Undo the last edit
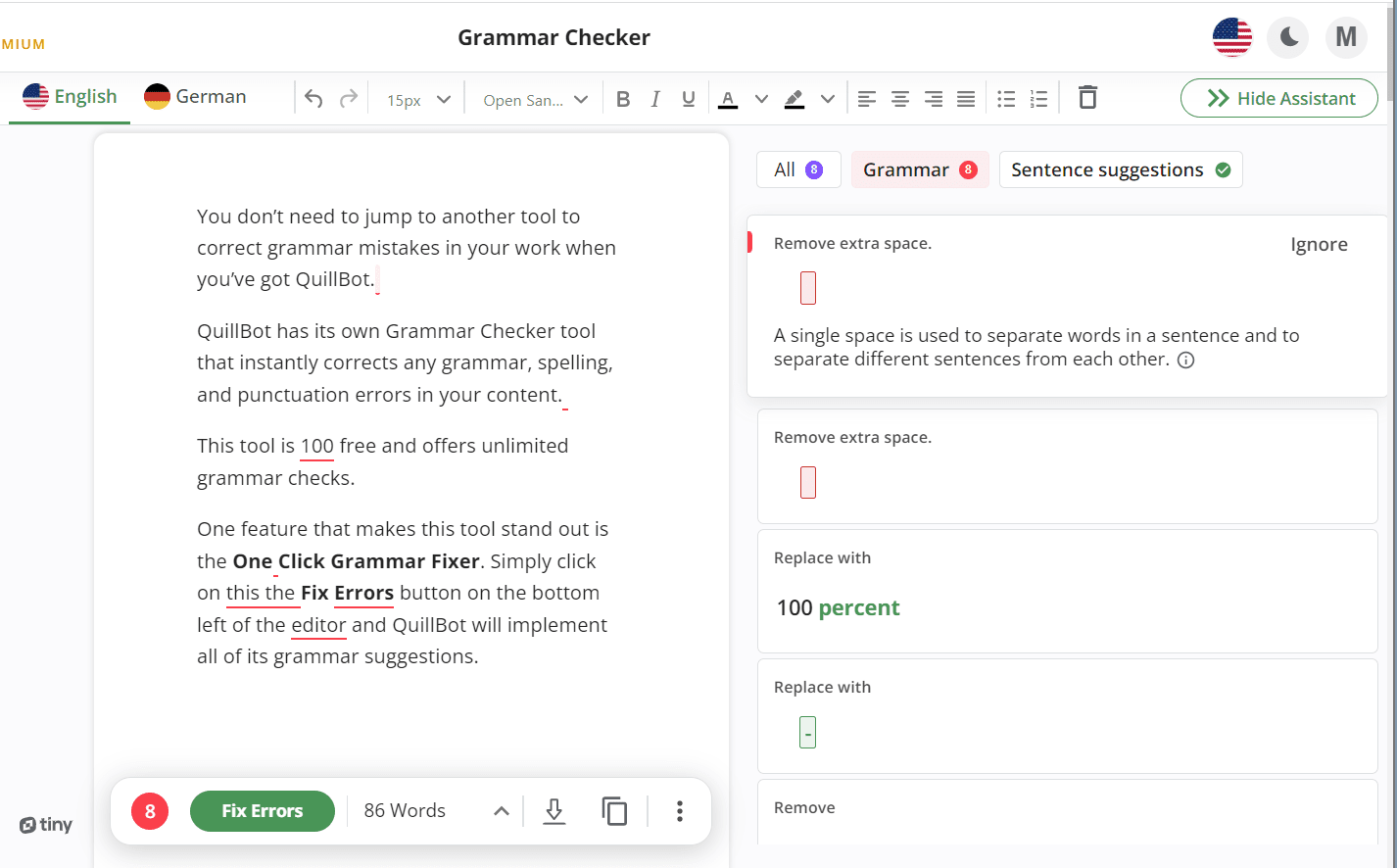Viewport: 1397px width, 868px height. point(313,99)
